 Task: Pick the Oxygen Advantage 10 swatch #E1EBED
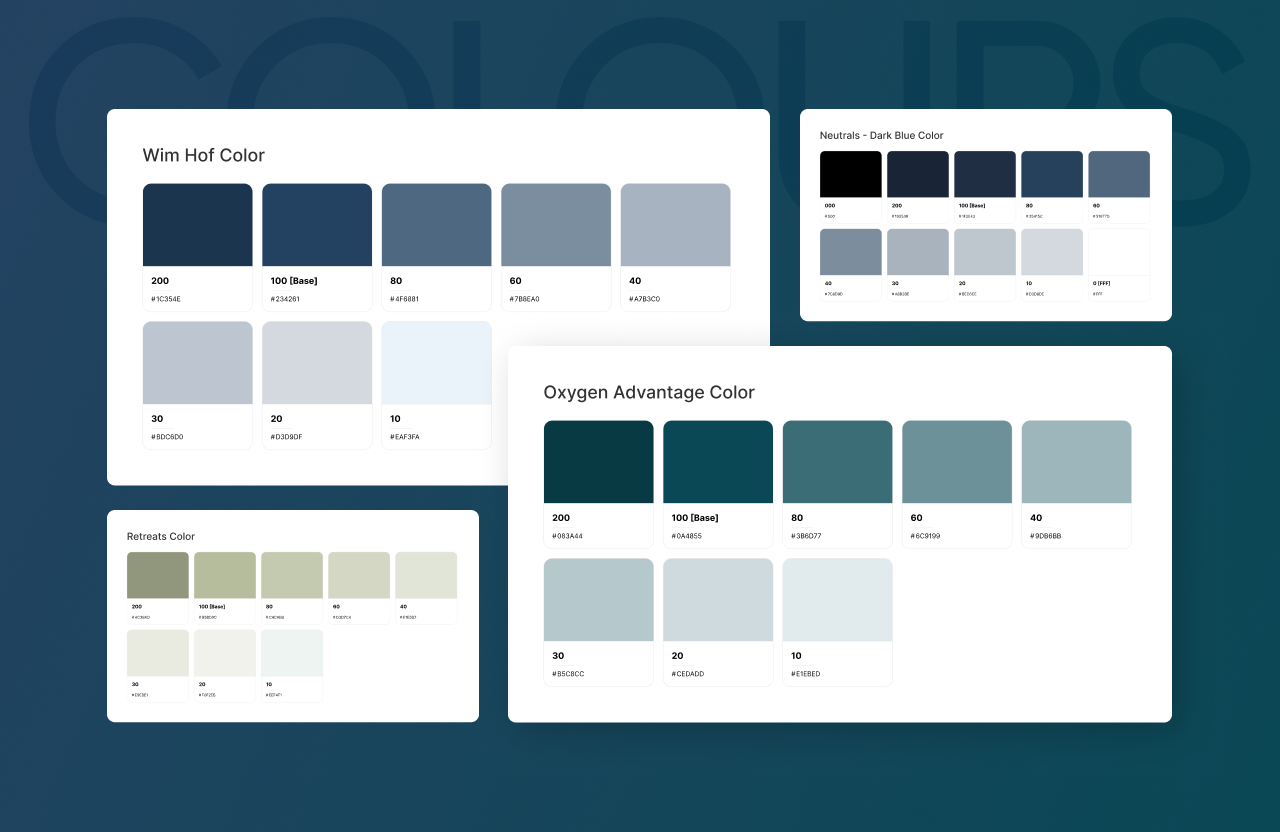click(x=837, y=599)
